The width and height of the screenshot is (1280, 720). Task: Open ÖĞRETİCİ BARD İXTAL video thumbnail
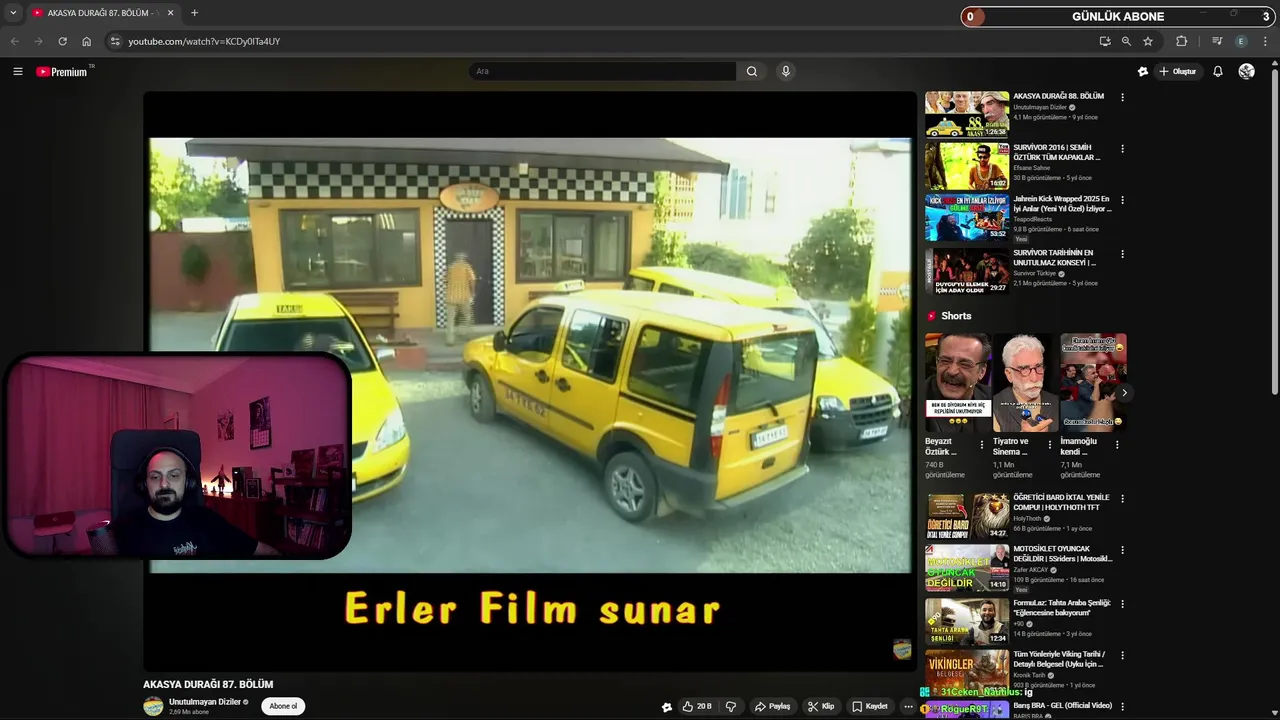click(966, 516)
